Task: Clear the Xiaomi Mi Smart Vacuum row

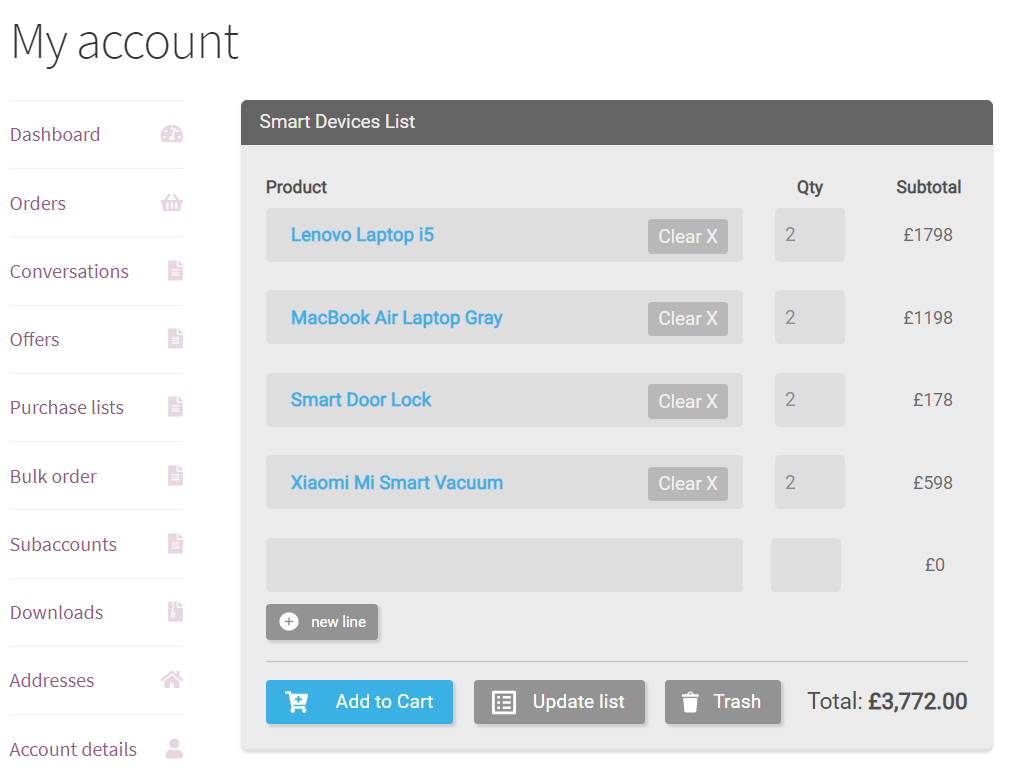Action: (x=688, y=483)
